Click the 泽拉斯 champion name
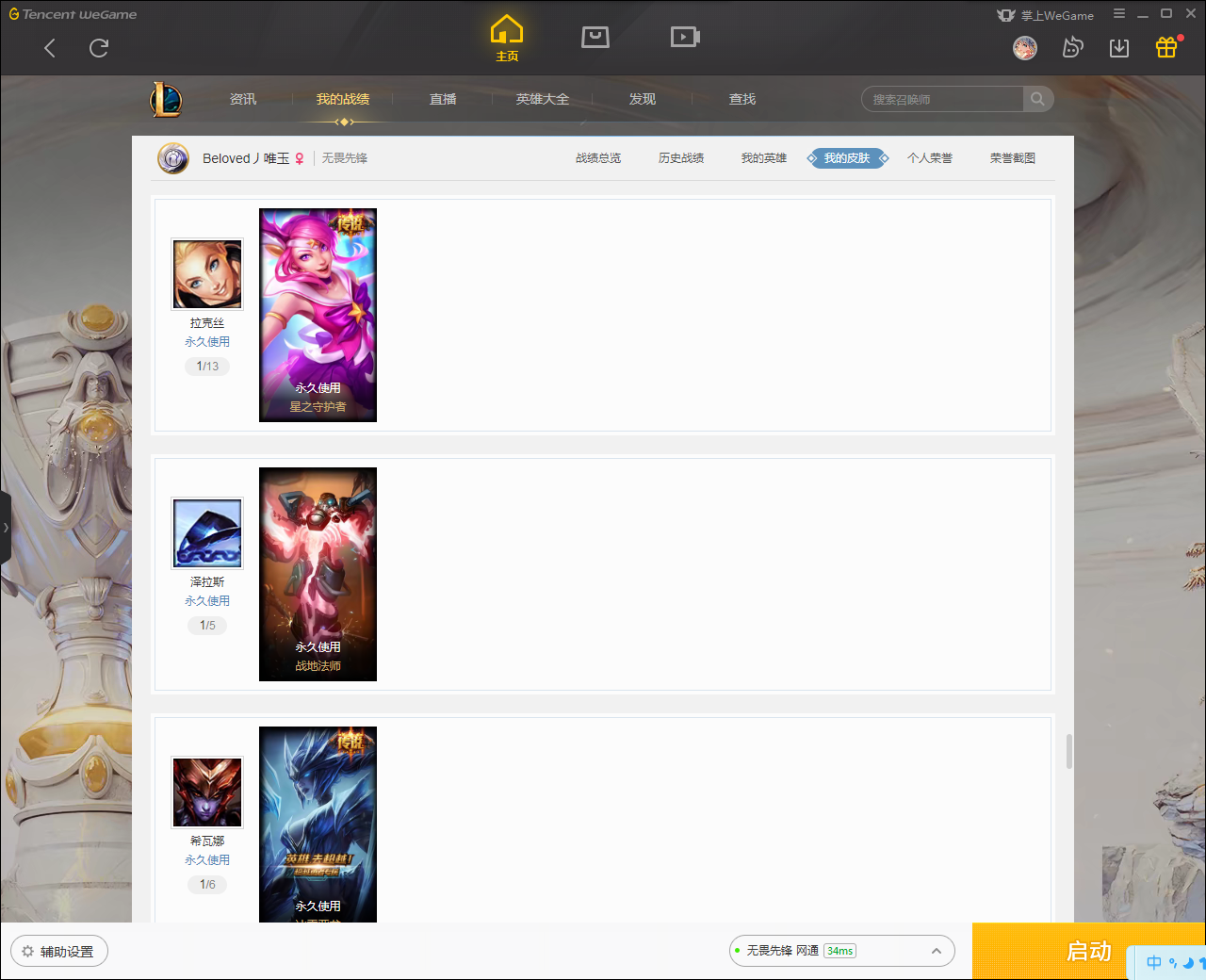The image size is (1206, 980). point(207,582)
